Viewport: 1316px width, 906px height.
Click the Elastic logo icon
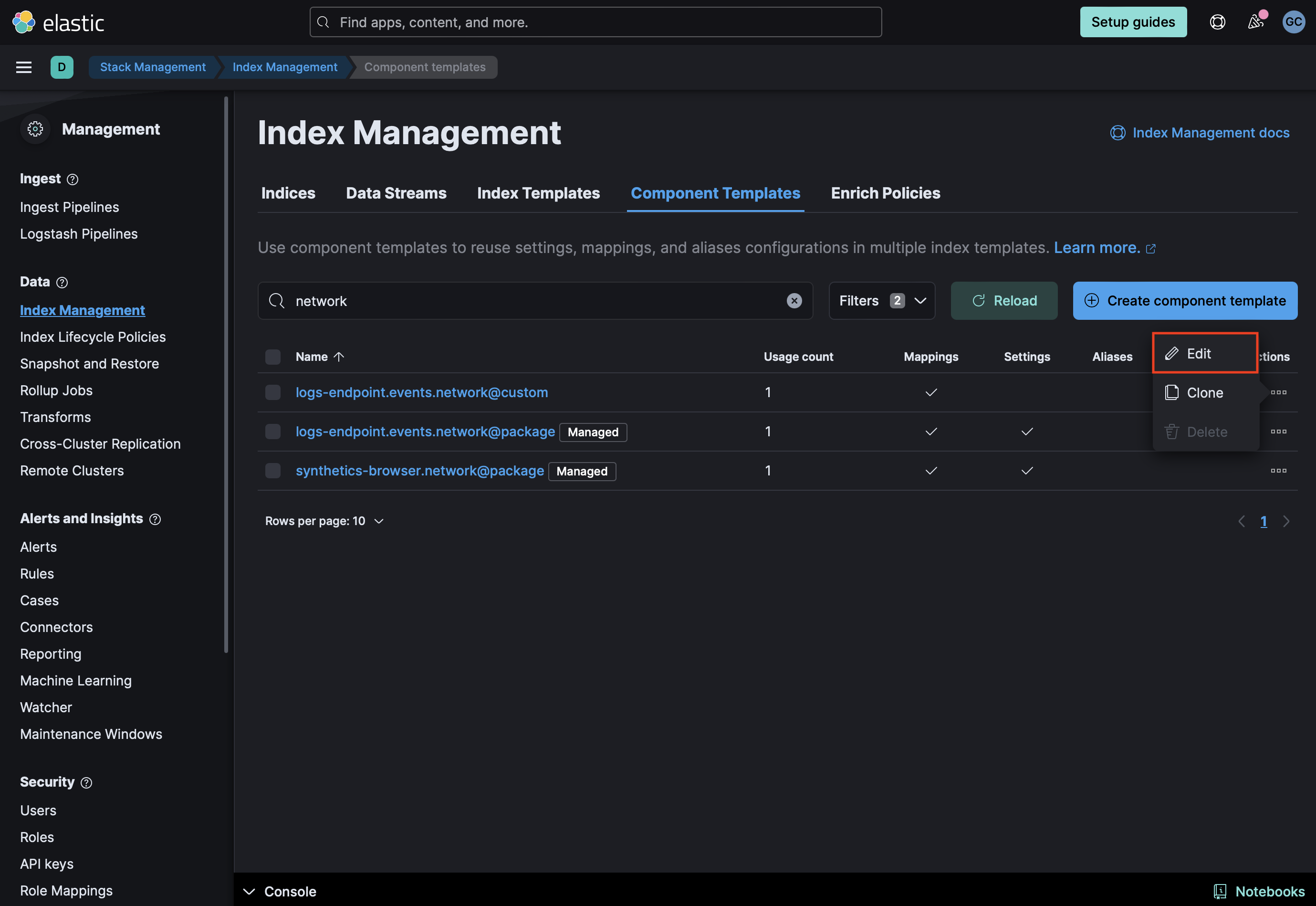24,22
